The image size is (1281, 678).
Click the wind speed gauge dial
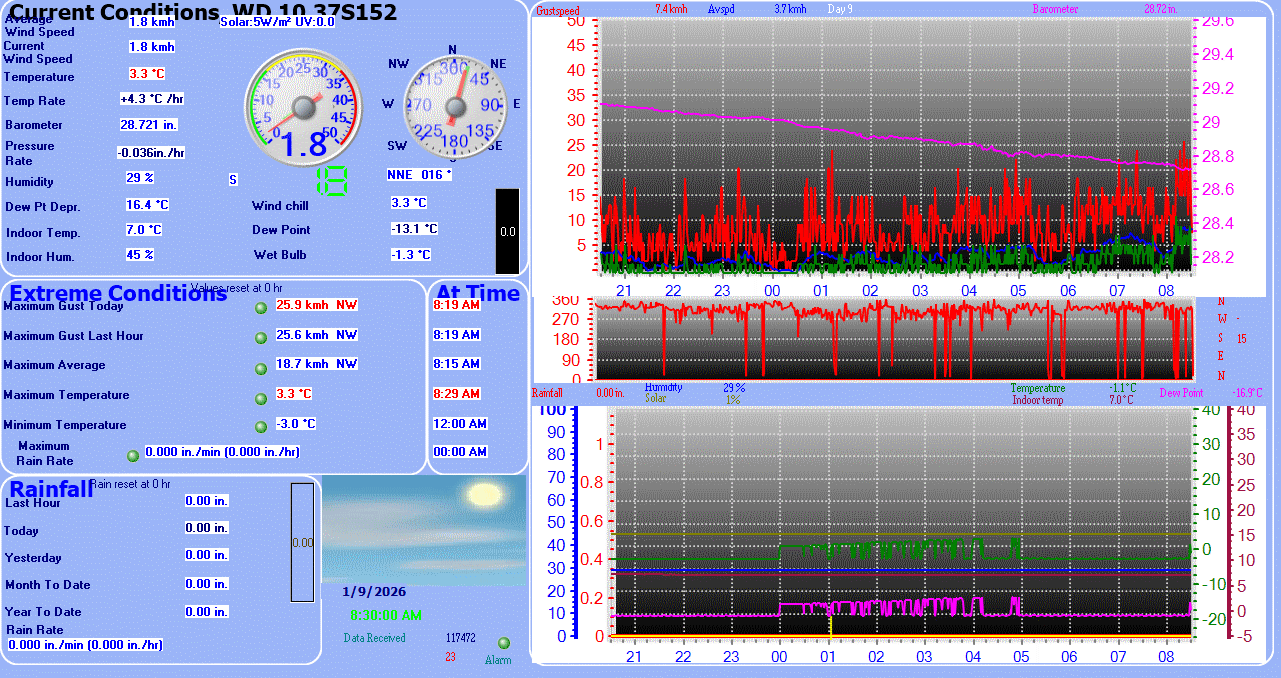(x=301, y=106)
